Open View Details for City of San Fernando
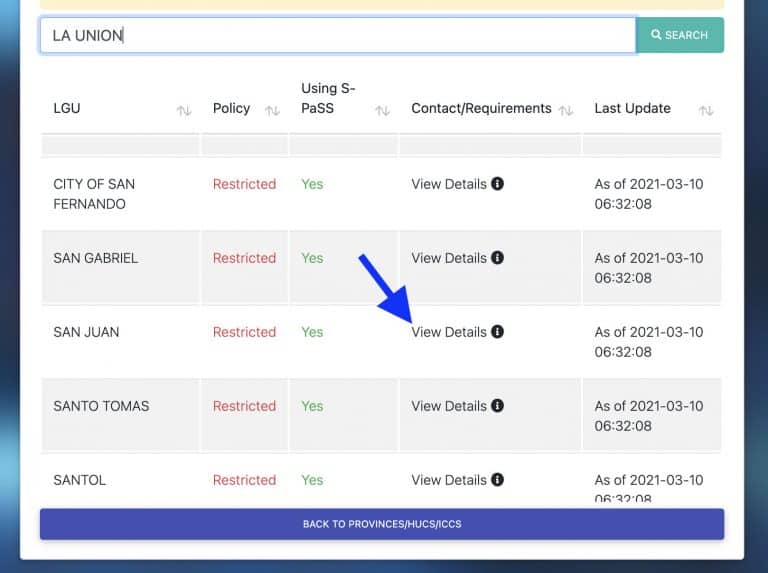The height and width of the screenshot is (573, 768). click(449, 184)
